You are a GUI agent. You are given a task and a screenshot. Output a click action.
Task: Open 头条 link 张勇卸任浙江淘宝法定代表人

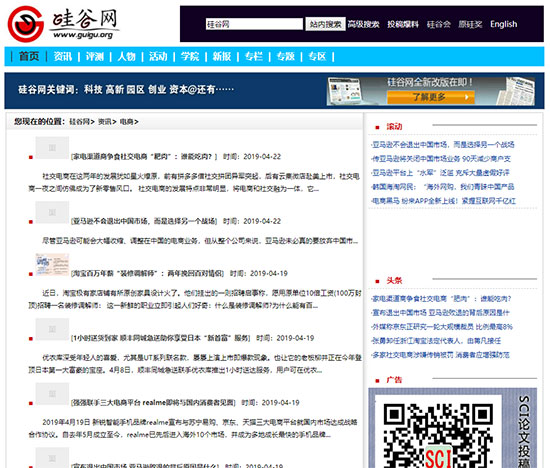(x=436, y=341)
